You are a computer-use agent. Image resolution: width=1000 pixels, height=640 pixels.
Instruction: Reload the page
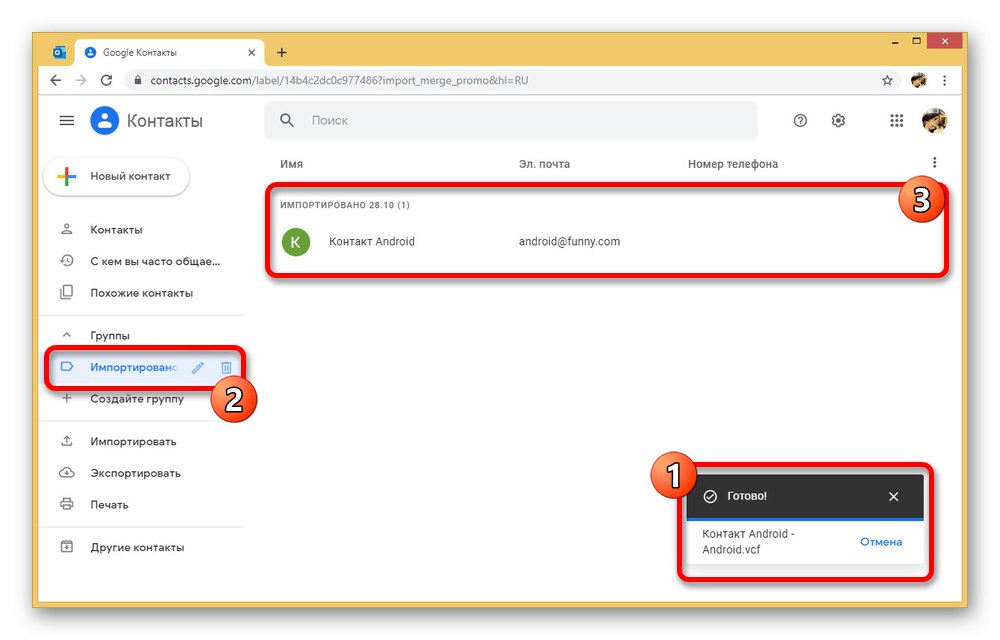[107, 80]
